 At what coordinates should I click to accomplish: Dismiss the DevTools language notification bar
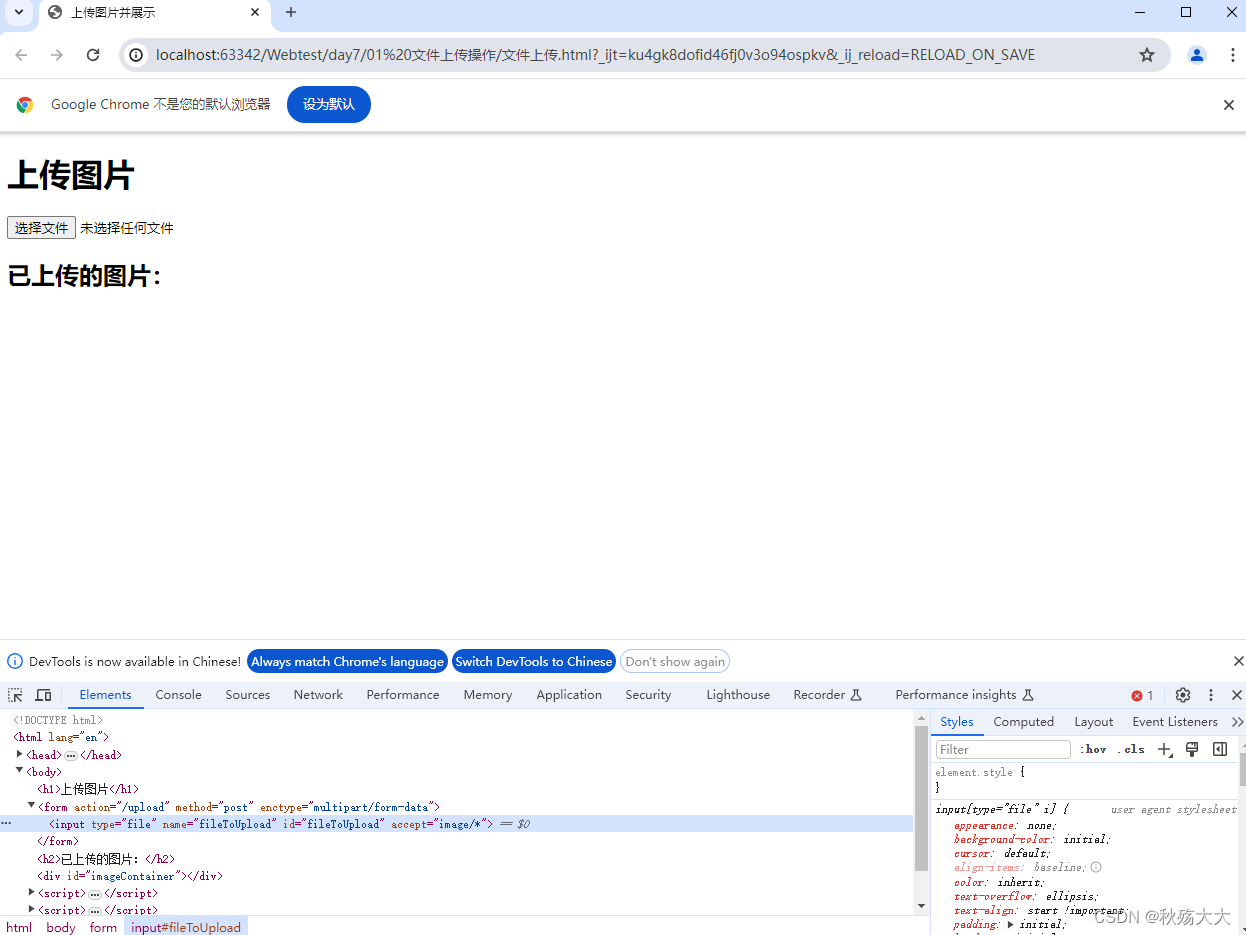coord(1238,661)
